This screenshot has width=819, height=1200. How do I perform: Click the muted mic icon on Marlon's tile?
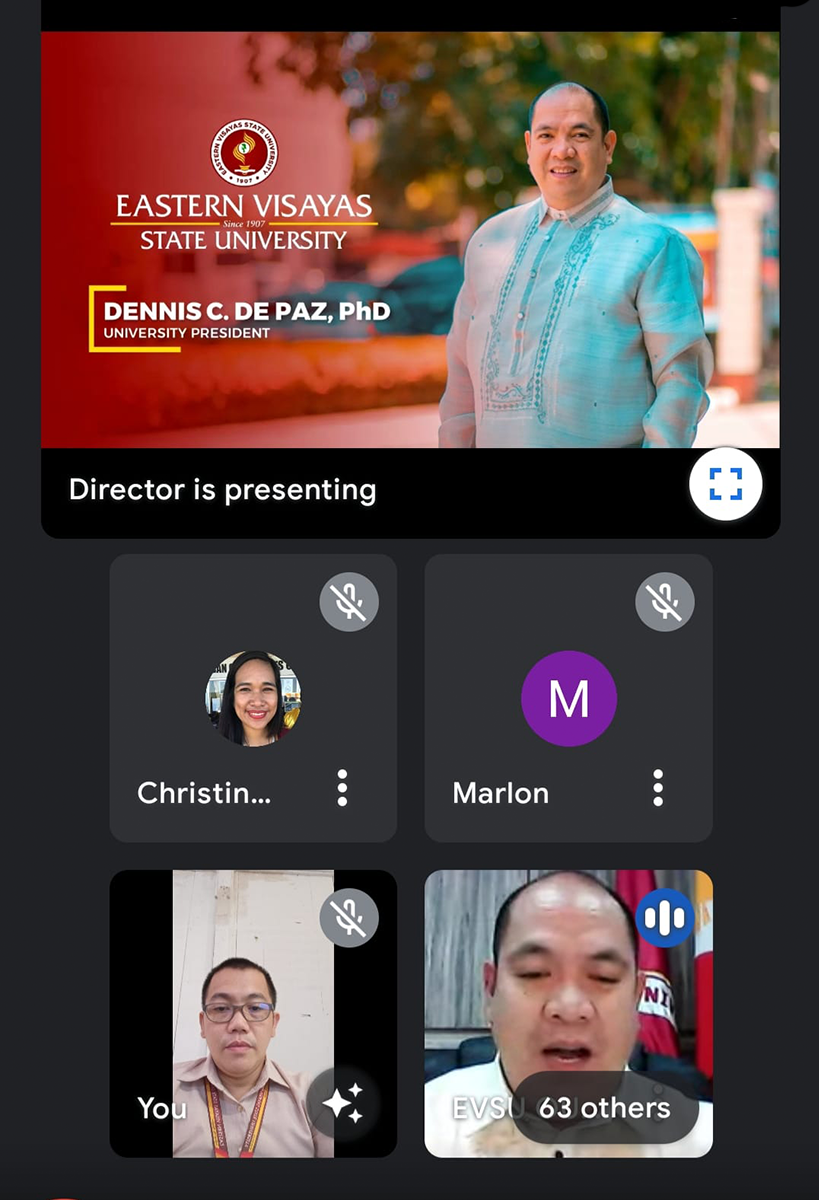pyautogui.click(x=665, y=602)
